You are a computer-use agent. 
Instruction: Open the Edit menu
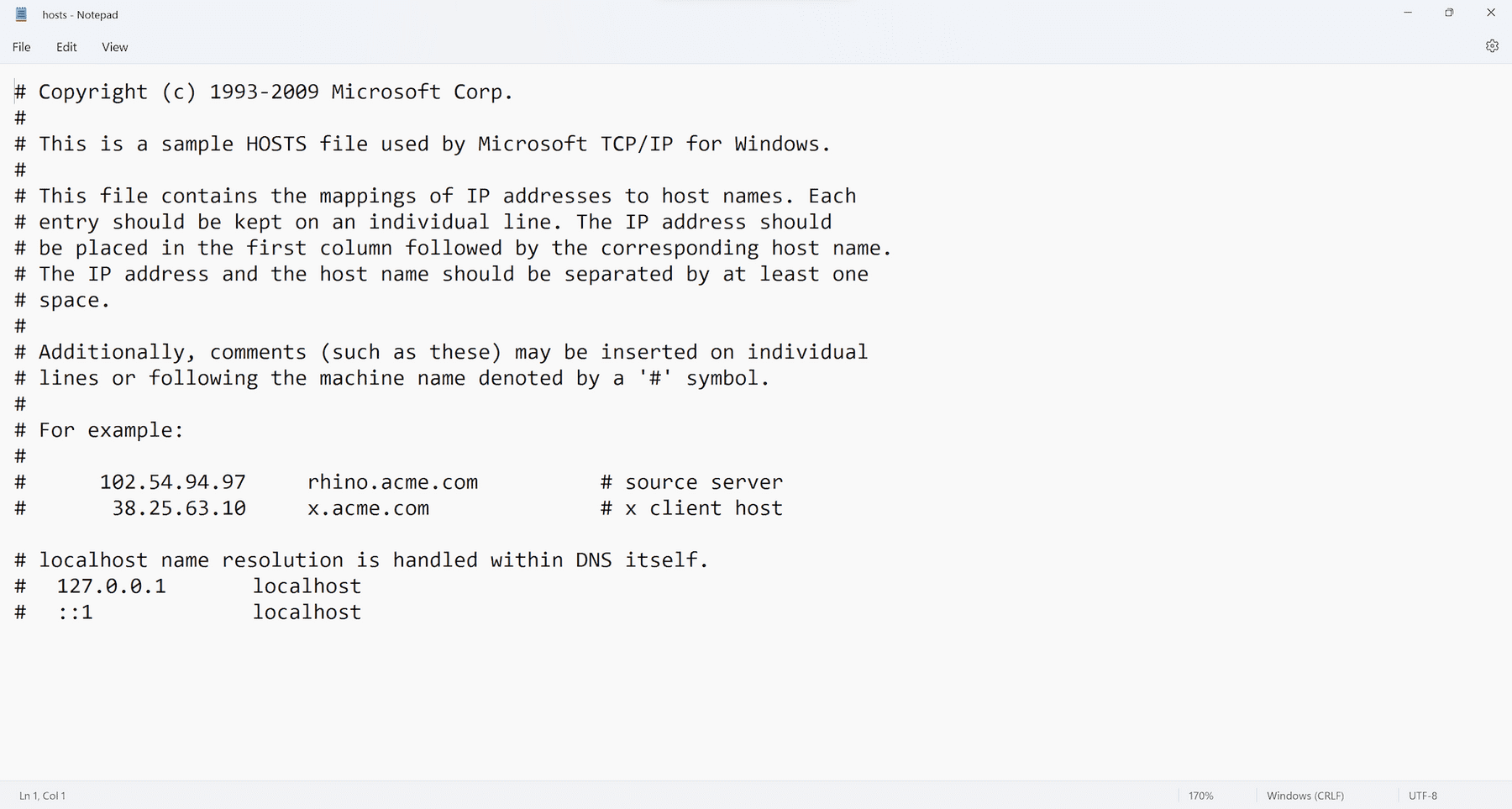66,47
